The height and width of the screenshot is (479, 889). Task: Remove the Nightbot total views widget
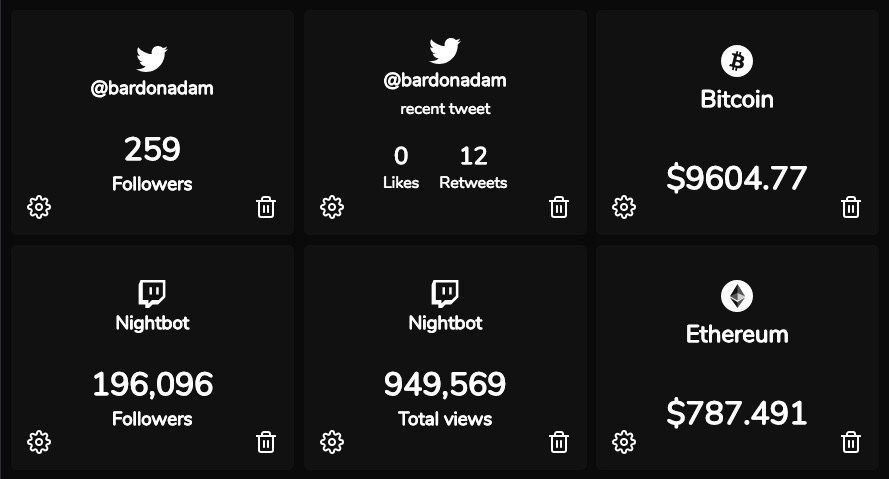tap(559, 442)
